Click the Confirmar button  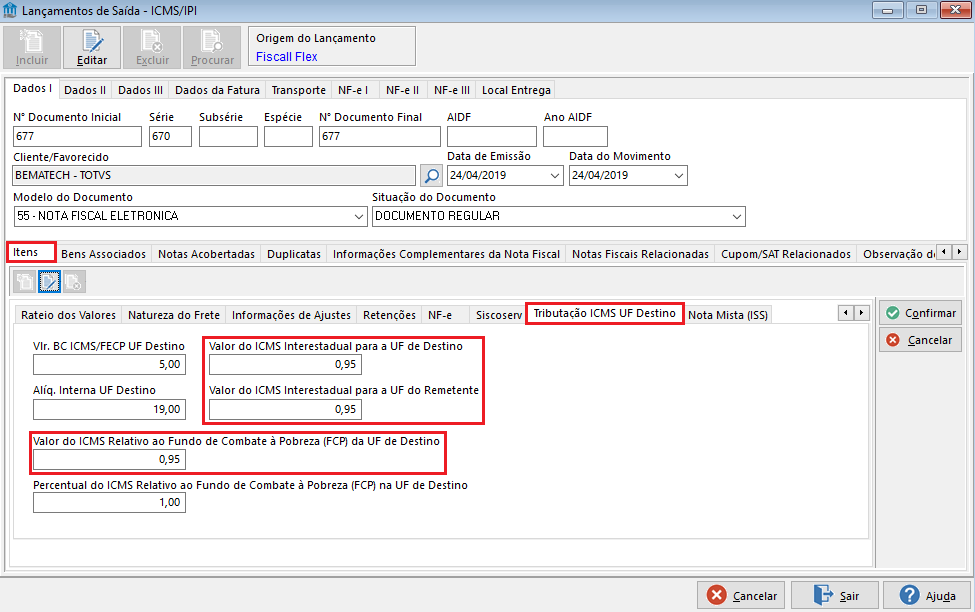coord(920,313)
